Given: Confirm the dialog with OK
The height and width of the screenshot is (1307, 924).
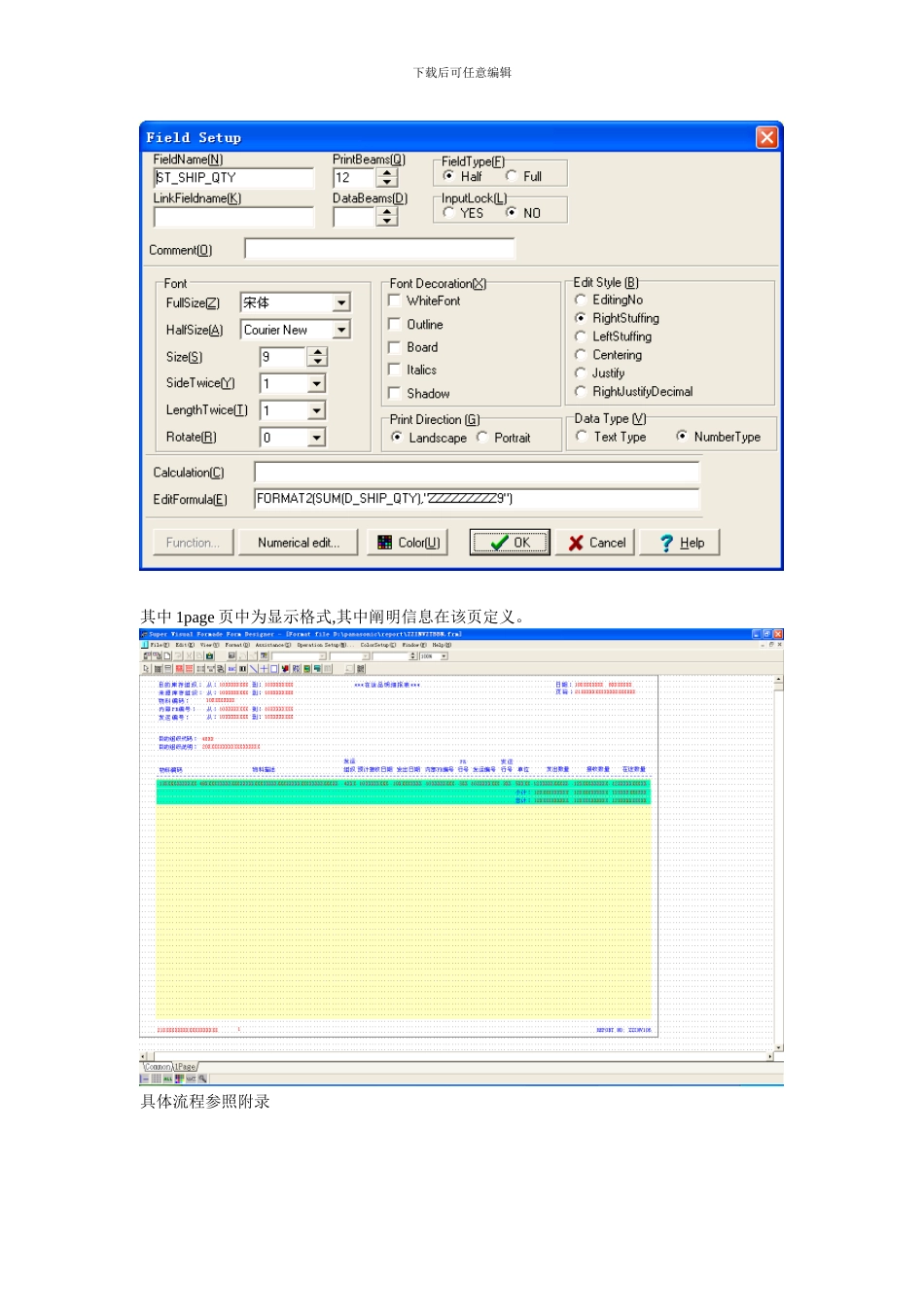Looking at the screenshot, I should tap(510, 543).
